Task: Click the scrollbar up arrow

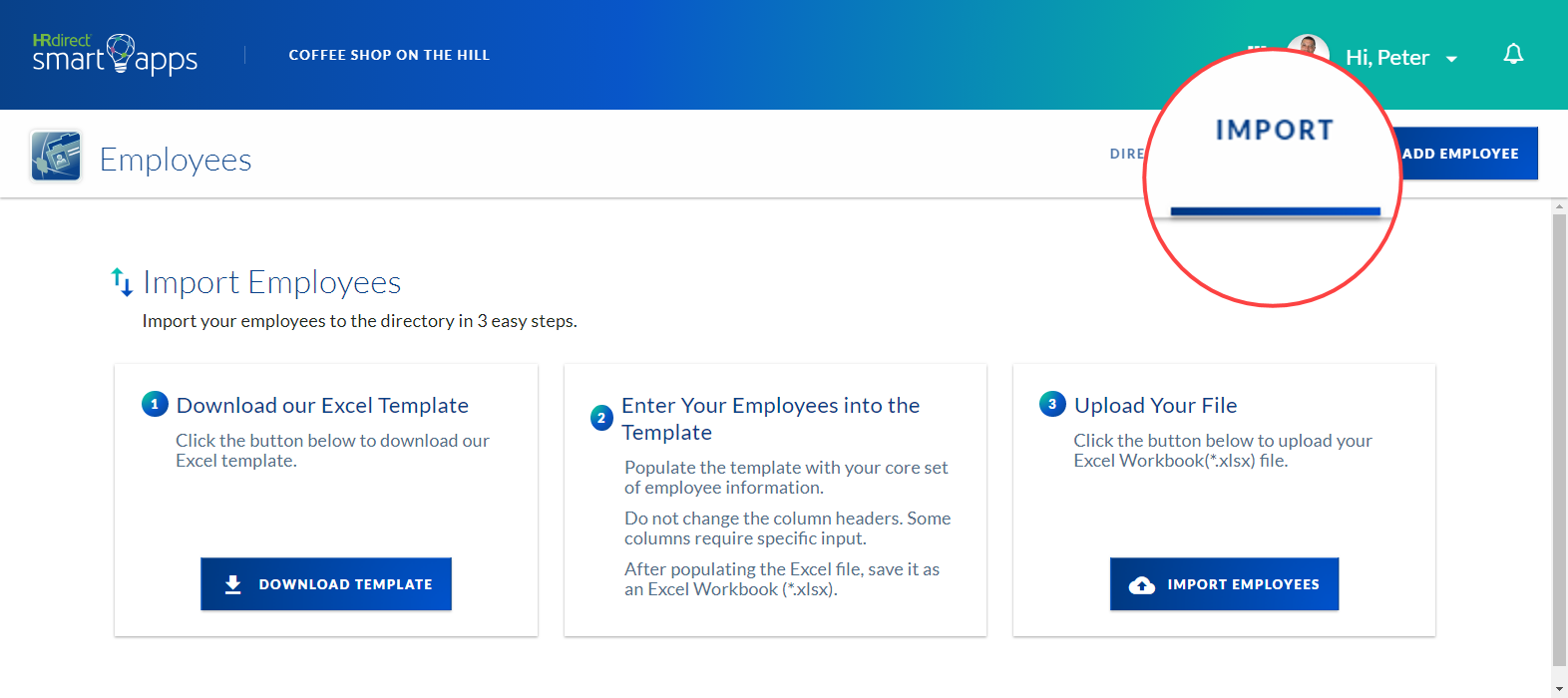Action: (1560, 206)
